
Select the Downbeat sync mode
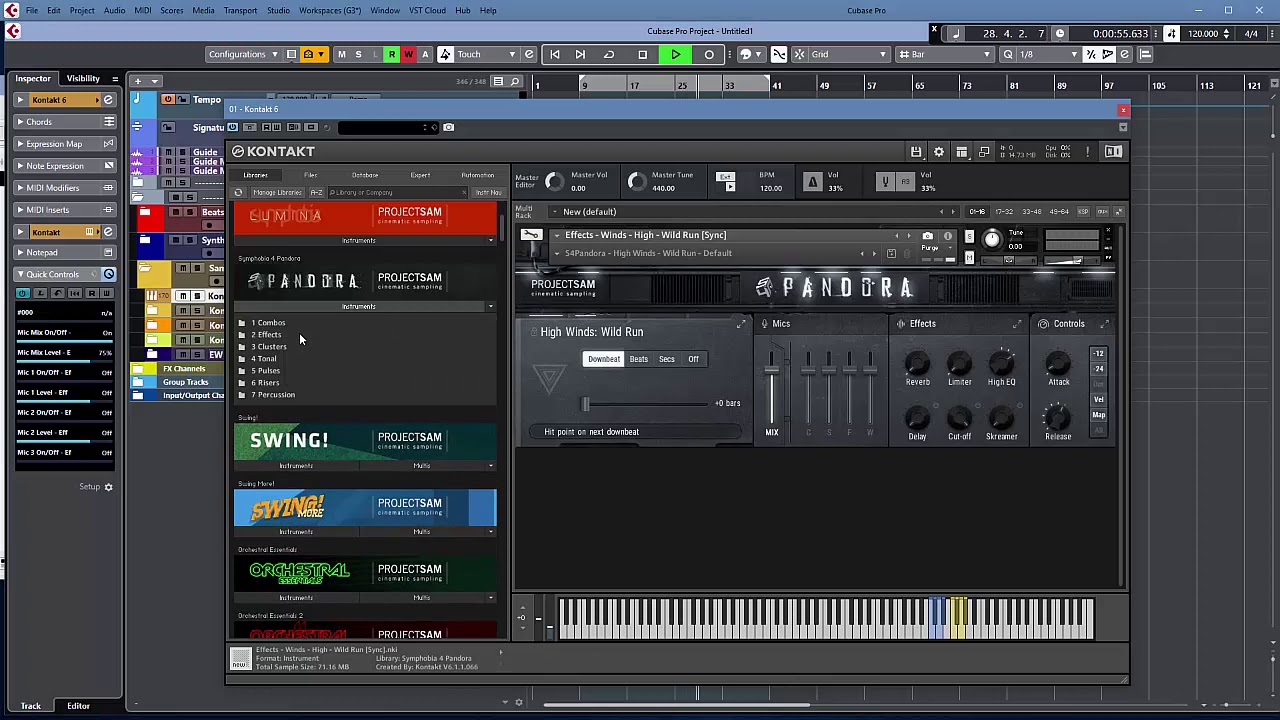pos(604,359)
